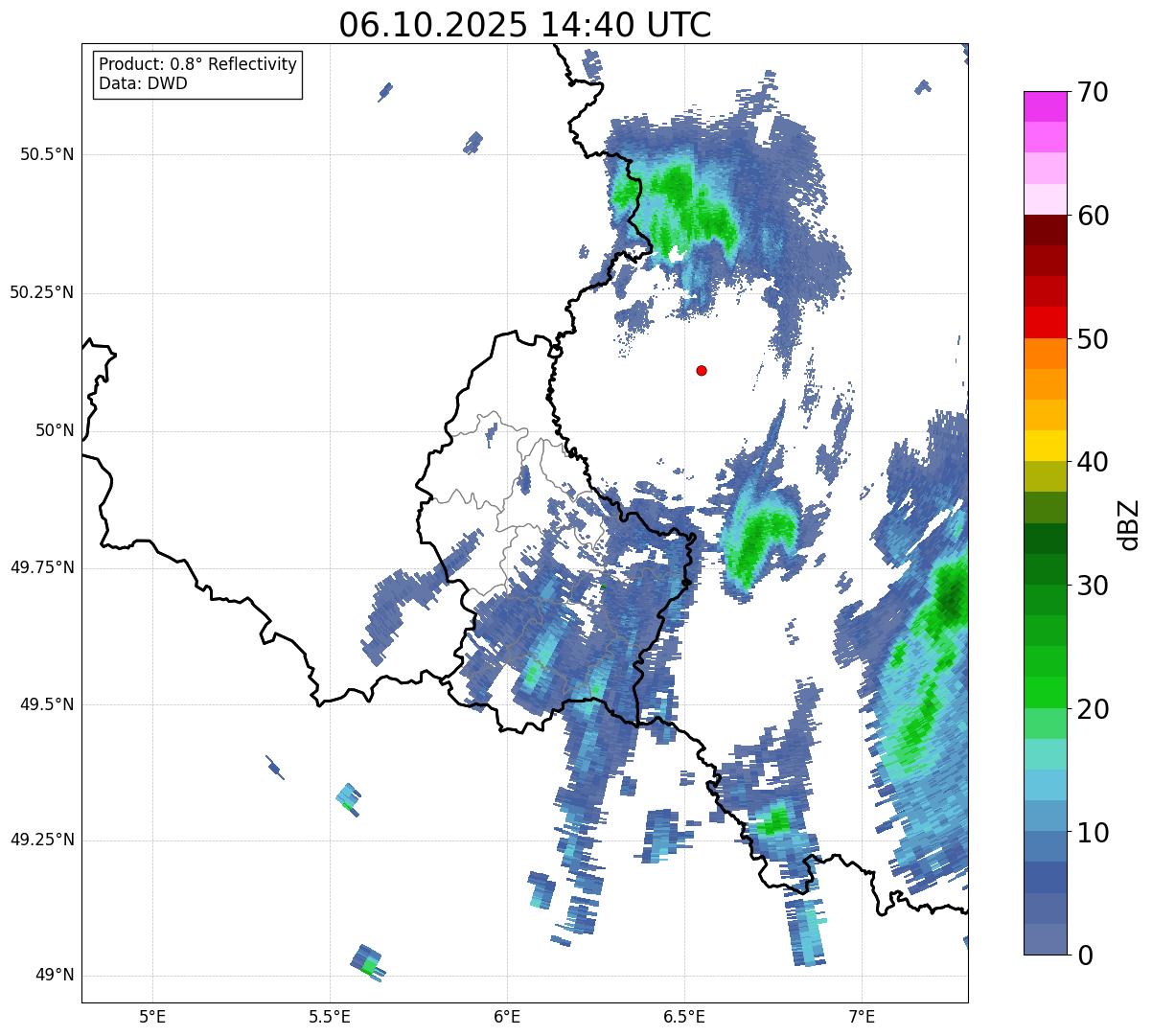Screen dimensions: 1152x1036
Task: Pick the bright green colorbar swatch above 20
Action: click(x=1045, y=693)
